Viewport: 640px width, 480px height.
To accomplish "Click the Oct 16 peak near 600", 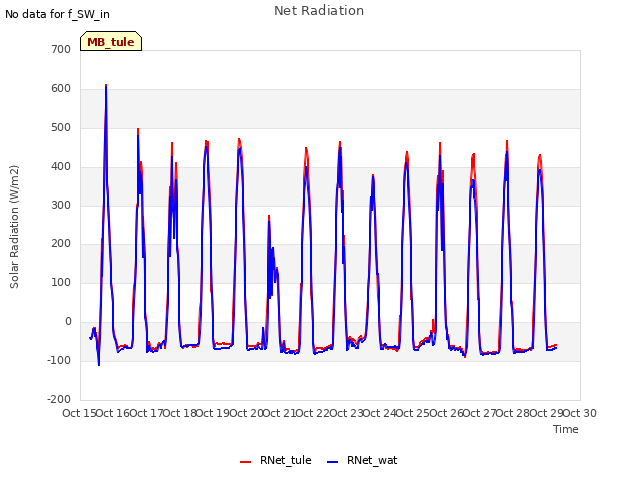I will click(x=106, y=86).
